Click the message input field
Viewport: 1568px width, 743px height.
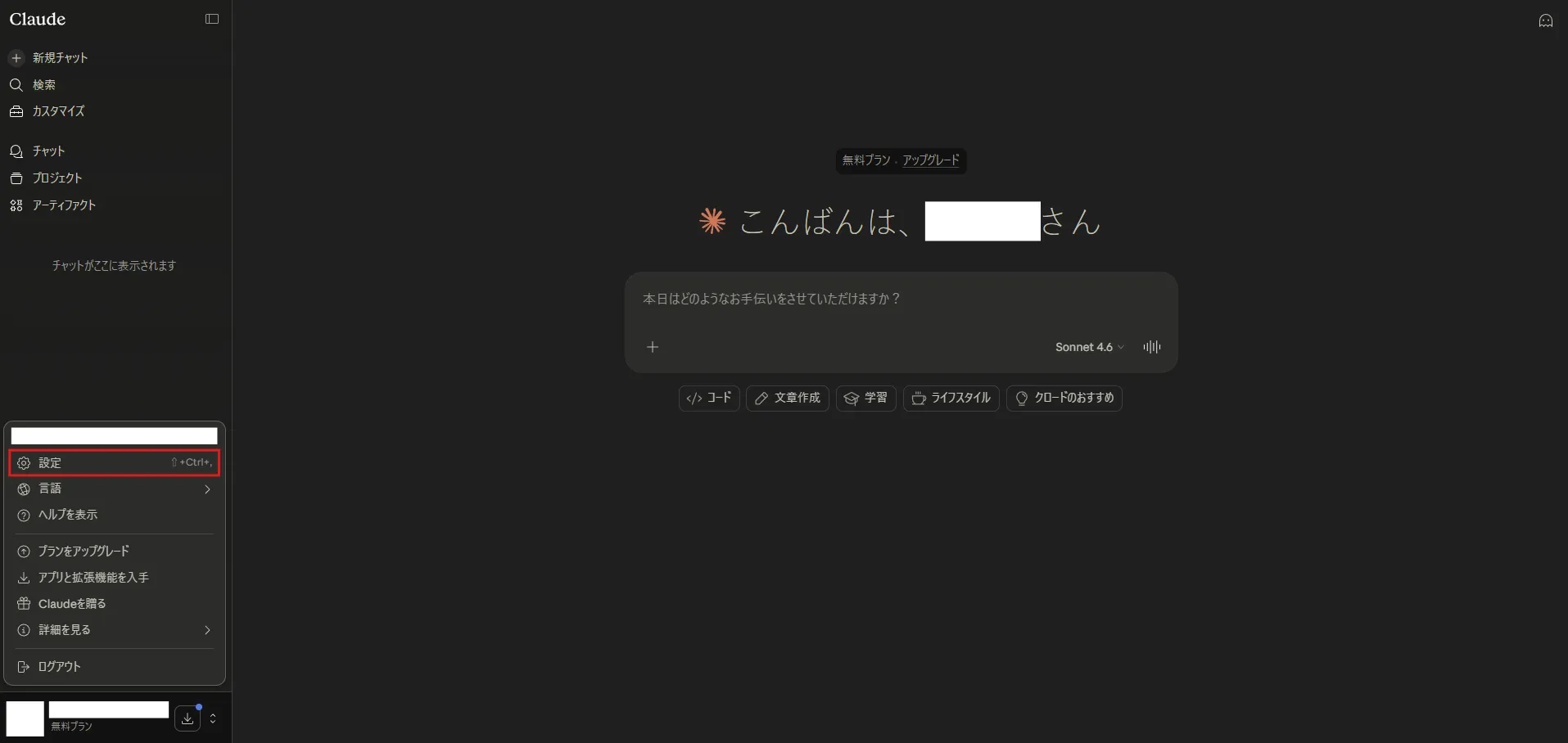901,299
